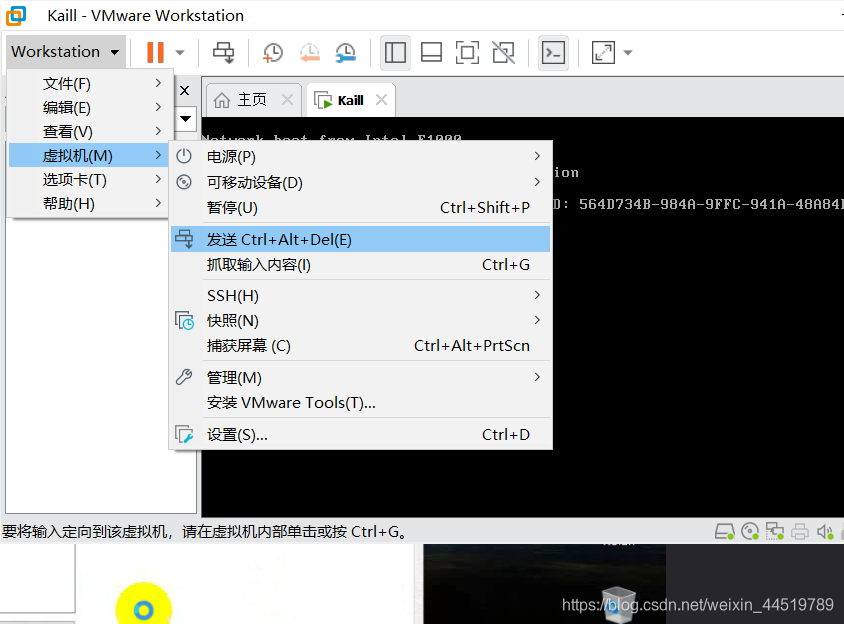Revert to snapshot using the toolbar icon
Image resolution: width=844 pixels, height=624 pixels.
point(310,53)
